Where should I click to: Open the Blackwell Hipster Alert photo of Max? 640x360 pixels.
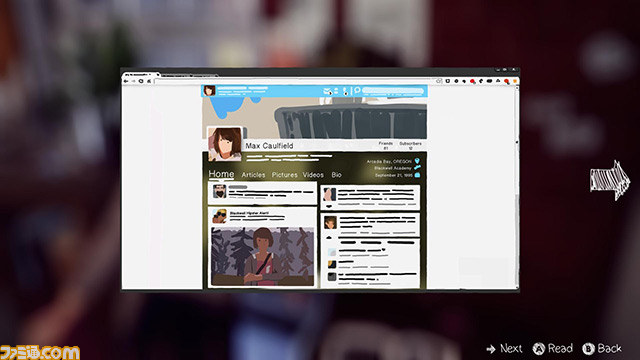point(262,256)
